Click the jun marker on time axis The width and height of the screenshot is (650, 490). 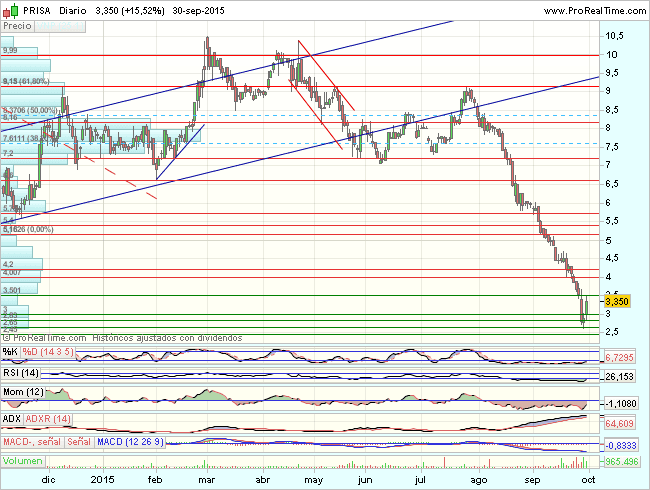coord(365,480)
